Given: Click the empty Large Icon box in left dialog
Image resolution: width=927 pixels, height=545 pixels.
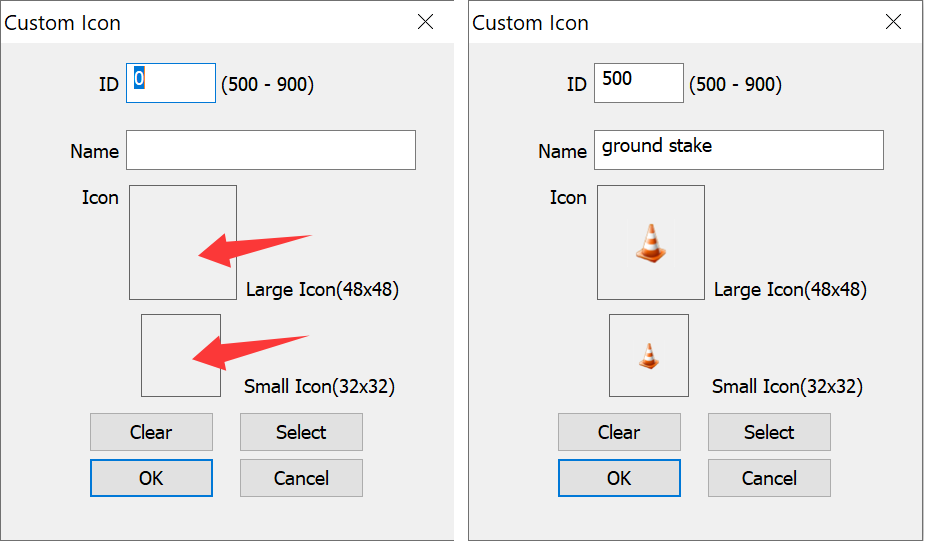Looking at the screenshot, I should point(183,242).
